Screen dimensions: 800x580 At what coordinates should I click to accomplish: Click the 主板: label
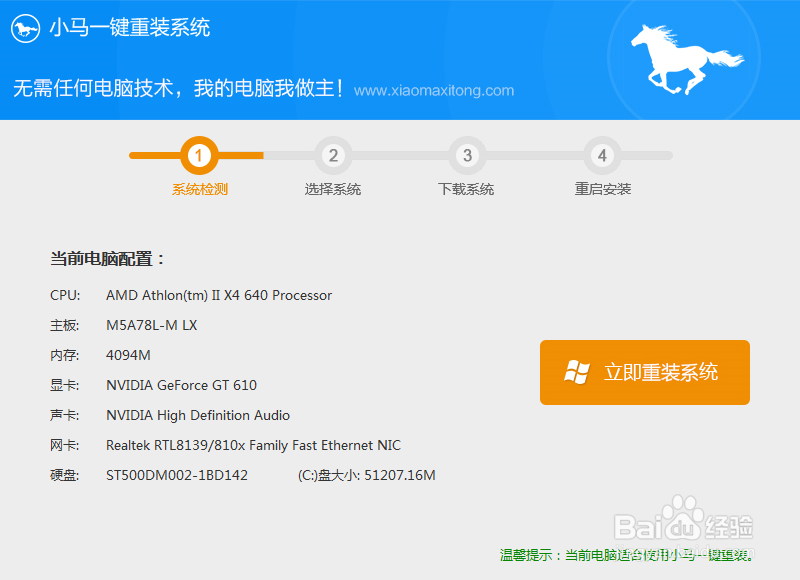pos(64,325)
